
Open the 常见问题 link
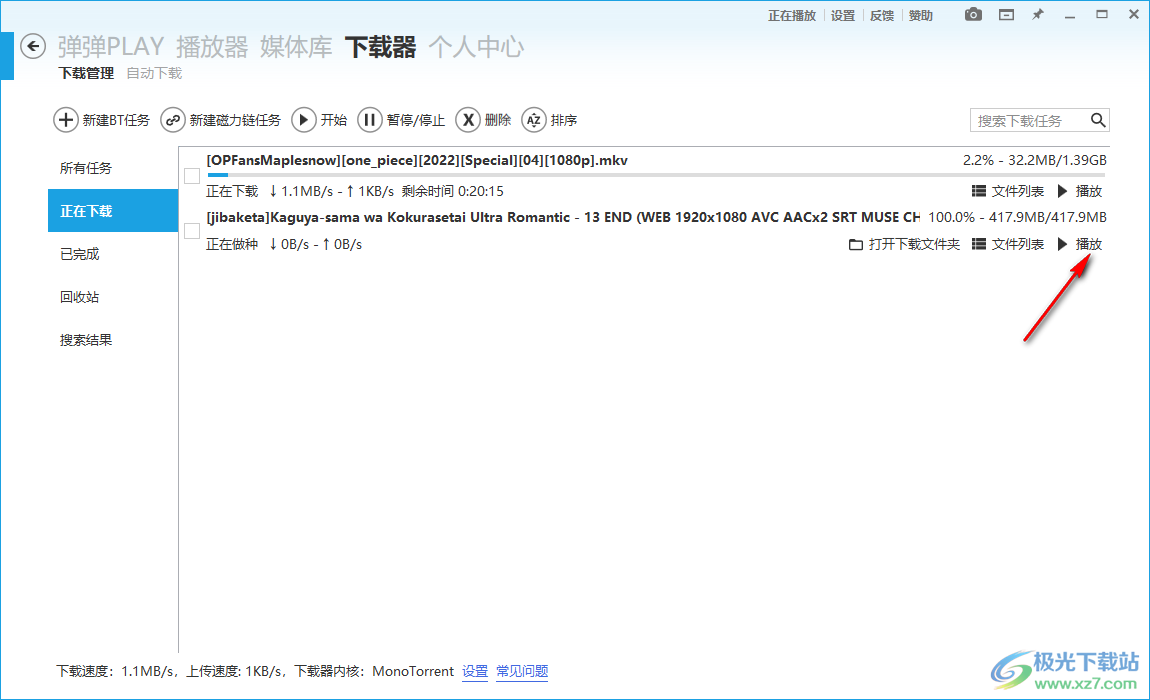522,671
